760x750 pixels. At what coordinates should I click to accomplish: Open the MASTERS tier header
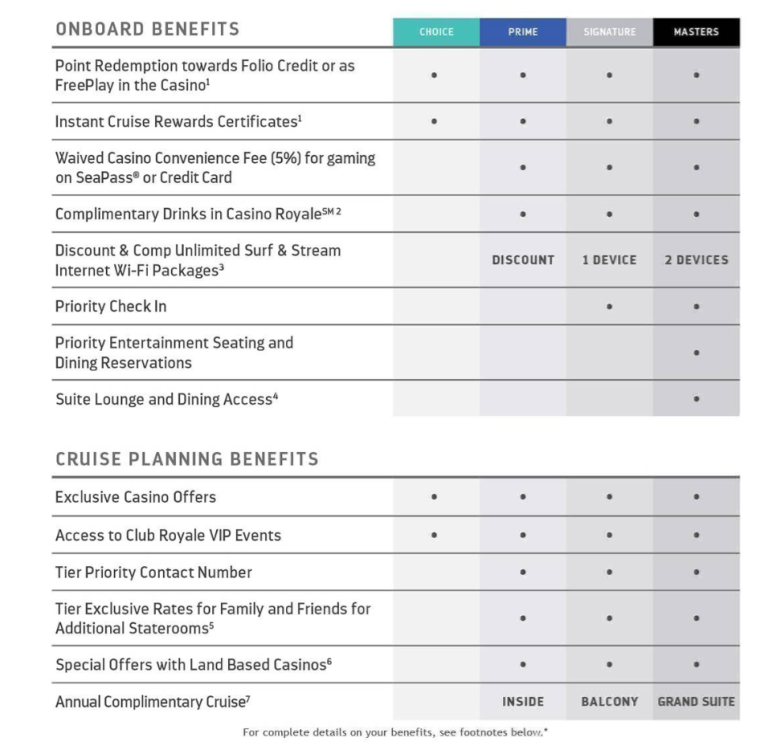pos(697,32)
